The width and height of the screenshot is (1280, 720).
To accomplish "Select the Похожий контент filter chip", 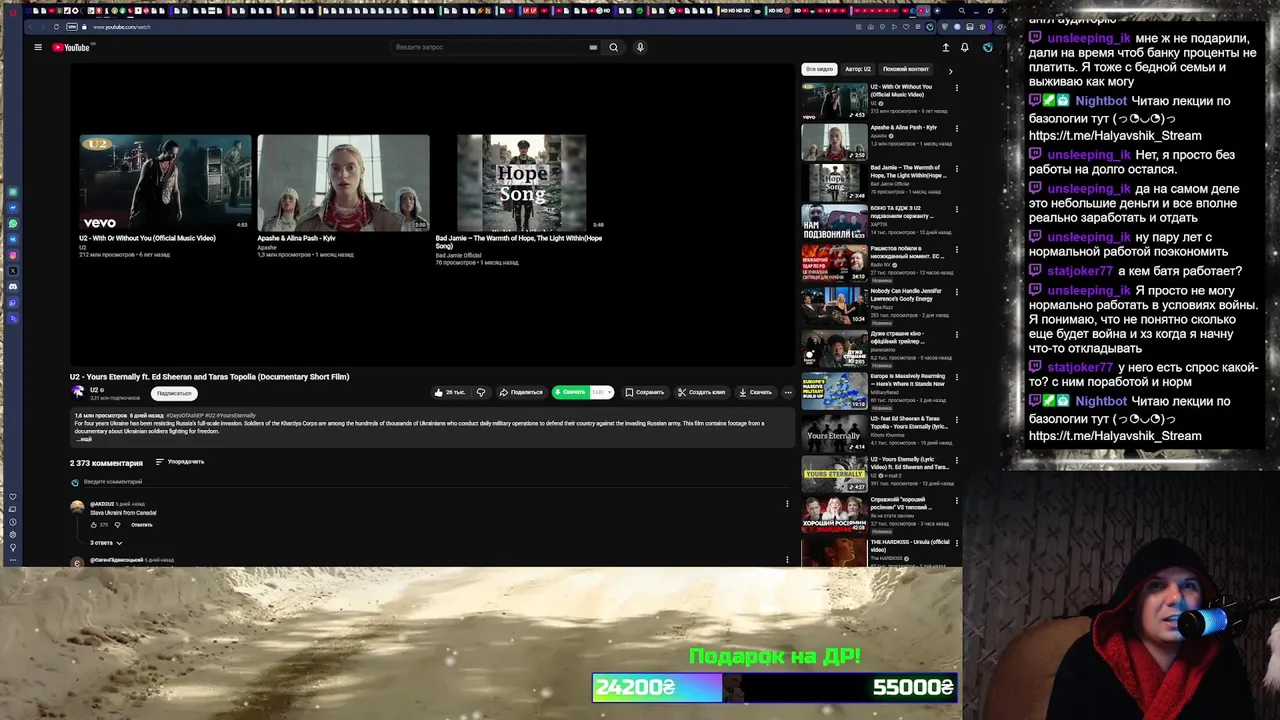I will click(x=906, y=69).
